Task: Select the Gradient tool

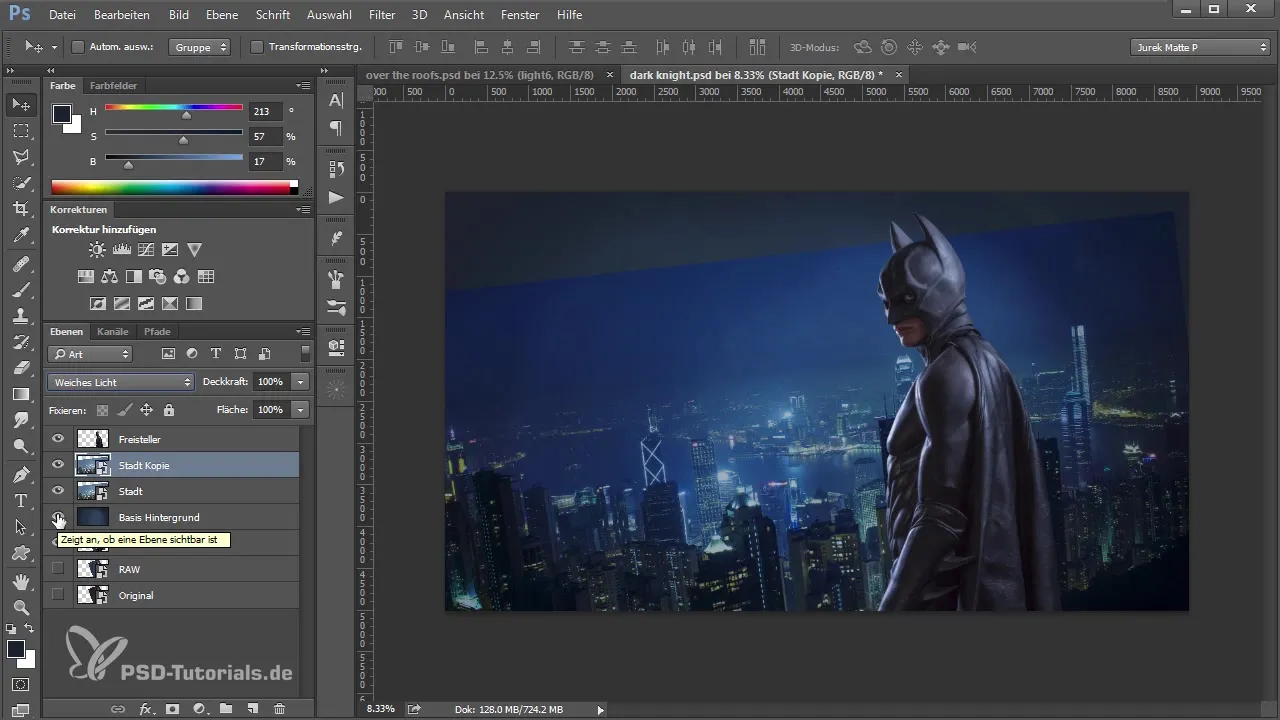Action: click(21, 394)
